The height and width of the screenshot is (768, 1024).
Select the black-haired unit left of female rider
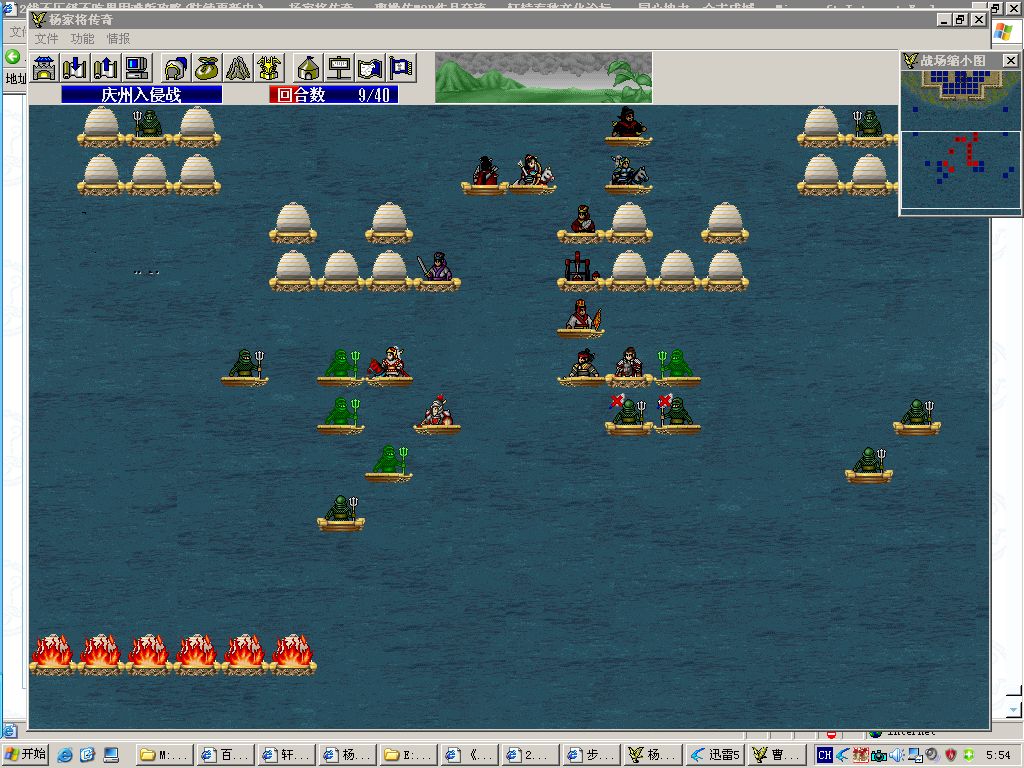(485, 173)
